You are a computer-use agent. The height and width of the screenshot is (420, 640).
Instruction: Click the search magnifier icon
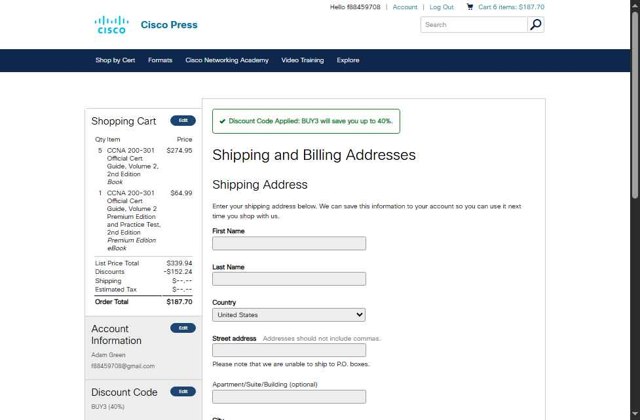(536, 24)
